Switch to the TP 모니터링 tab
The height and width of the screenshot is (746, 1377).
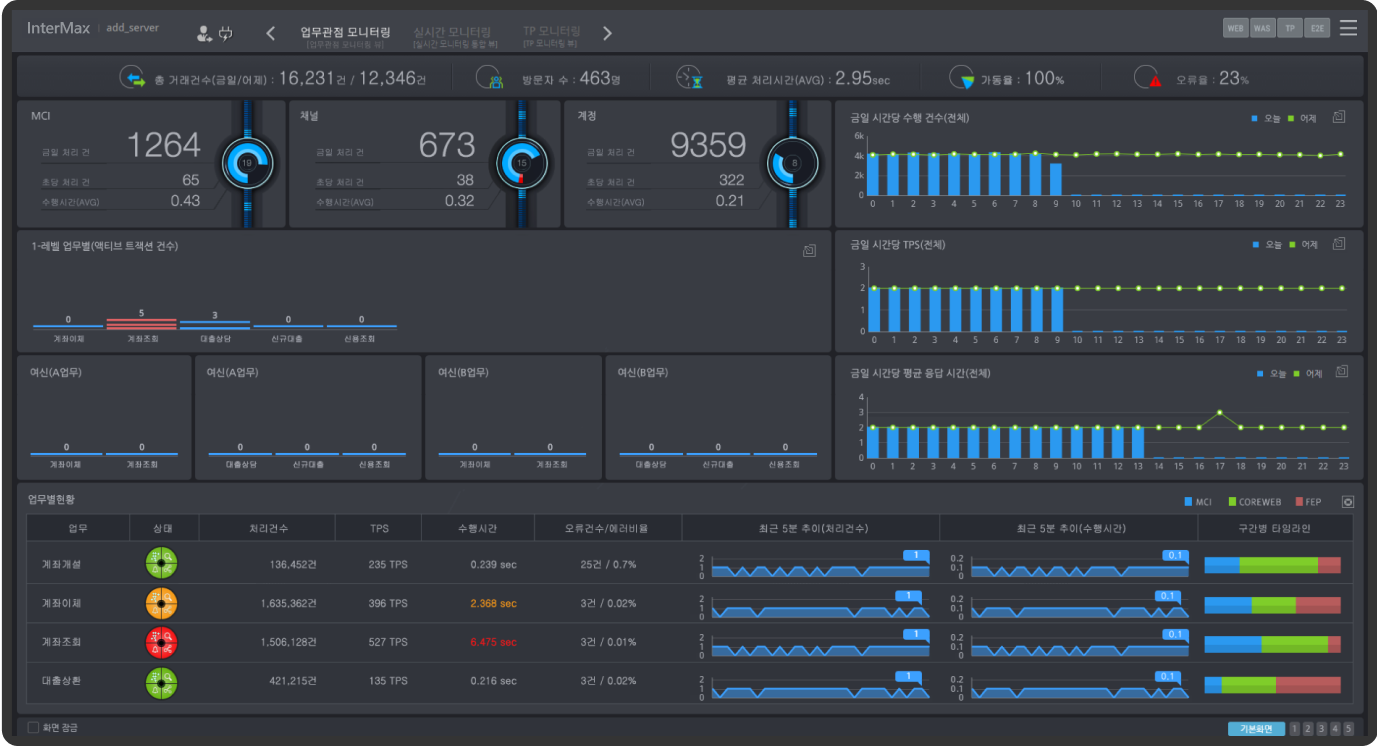[x=551, y=32]
